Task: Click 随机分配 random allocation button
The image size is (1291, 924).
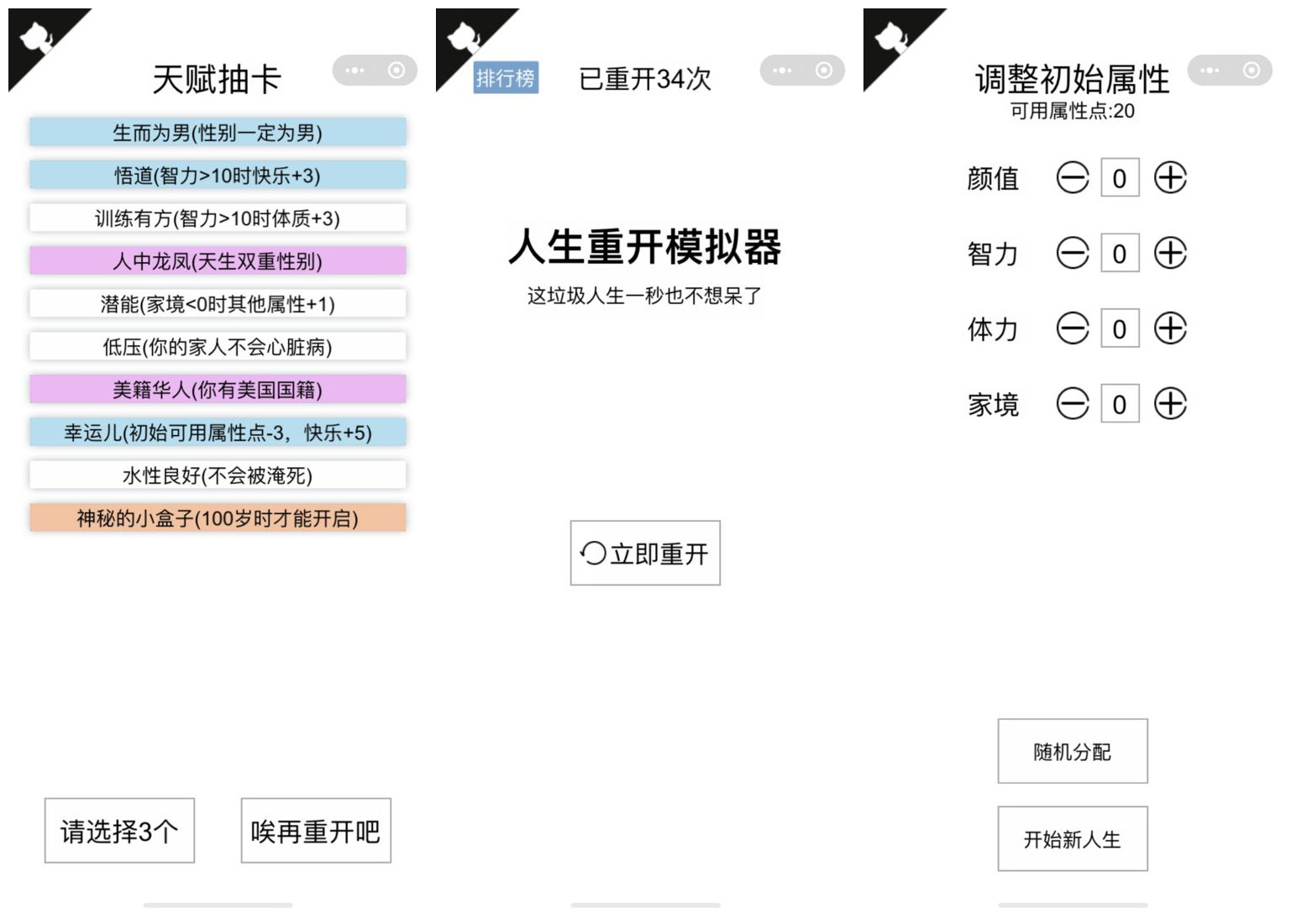Action: point(1073,751)
